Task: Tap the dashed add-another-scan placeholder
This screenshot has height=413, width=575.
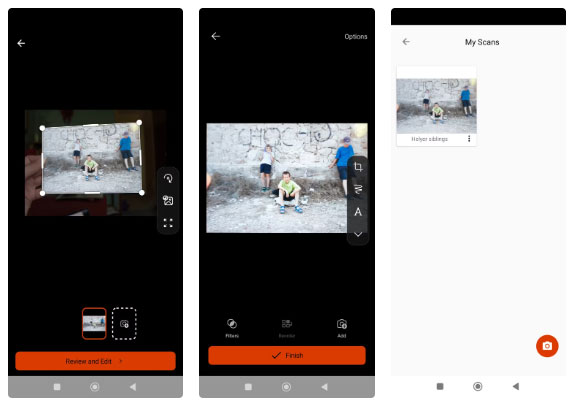Action: (x=124, y=324)
